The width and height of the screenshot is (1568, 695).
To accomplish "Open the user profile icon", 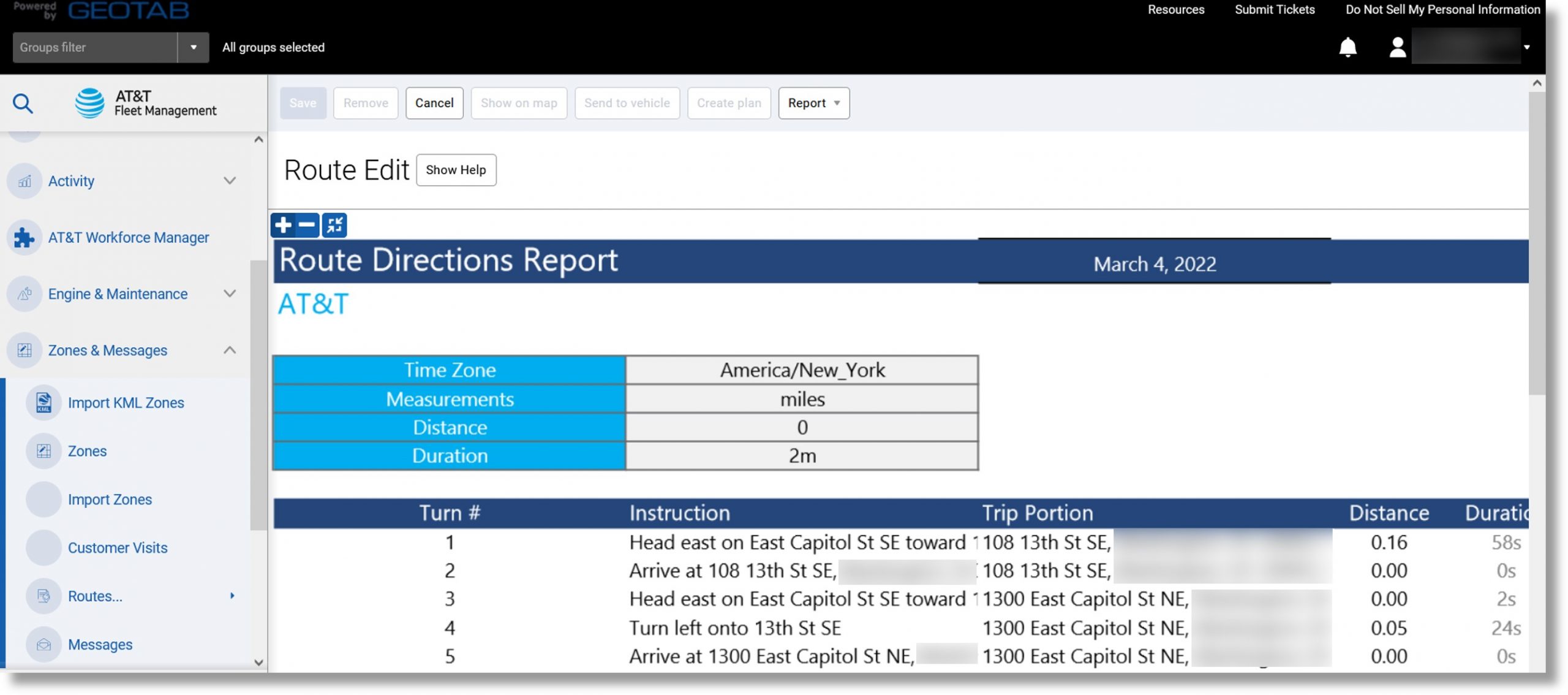I will click(x=1397, y=47).
